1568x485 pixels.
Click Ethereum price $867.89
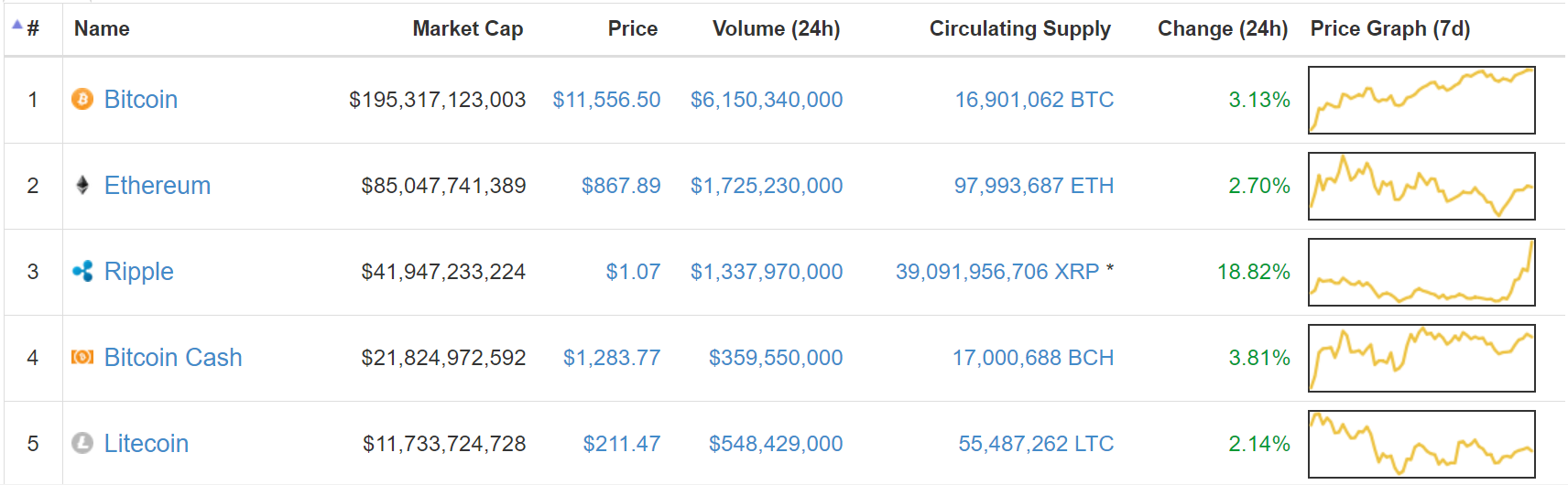[x=620, y=185]
